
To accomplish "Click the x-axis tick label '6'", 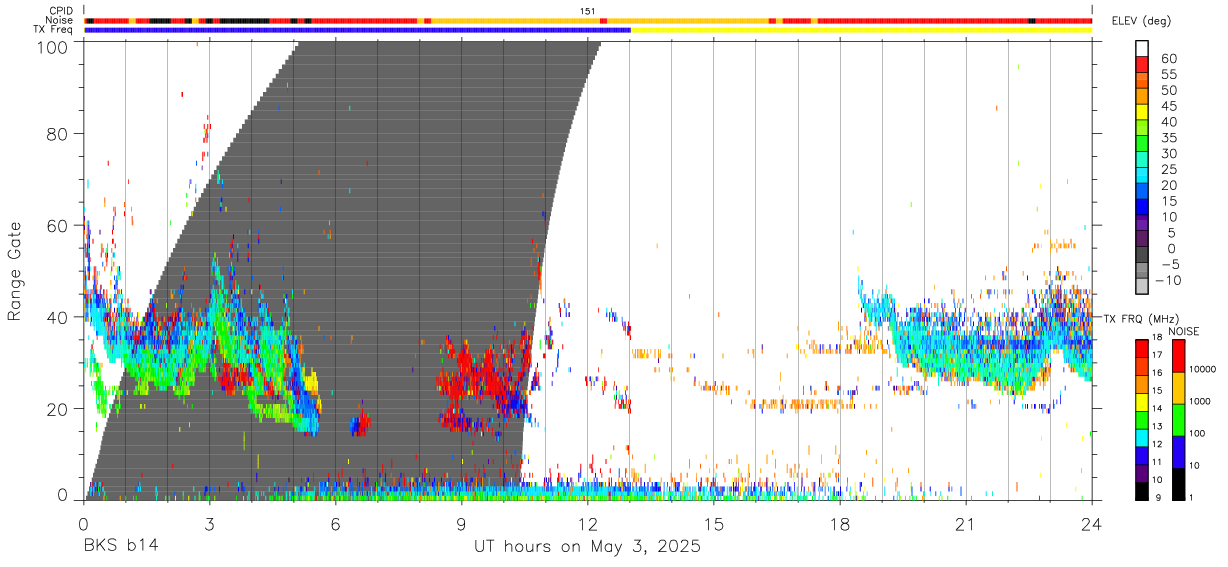I will tap(335, 524).
